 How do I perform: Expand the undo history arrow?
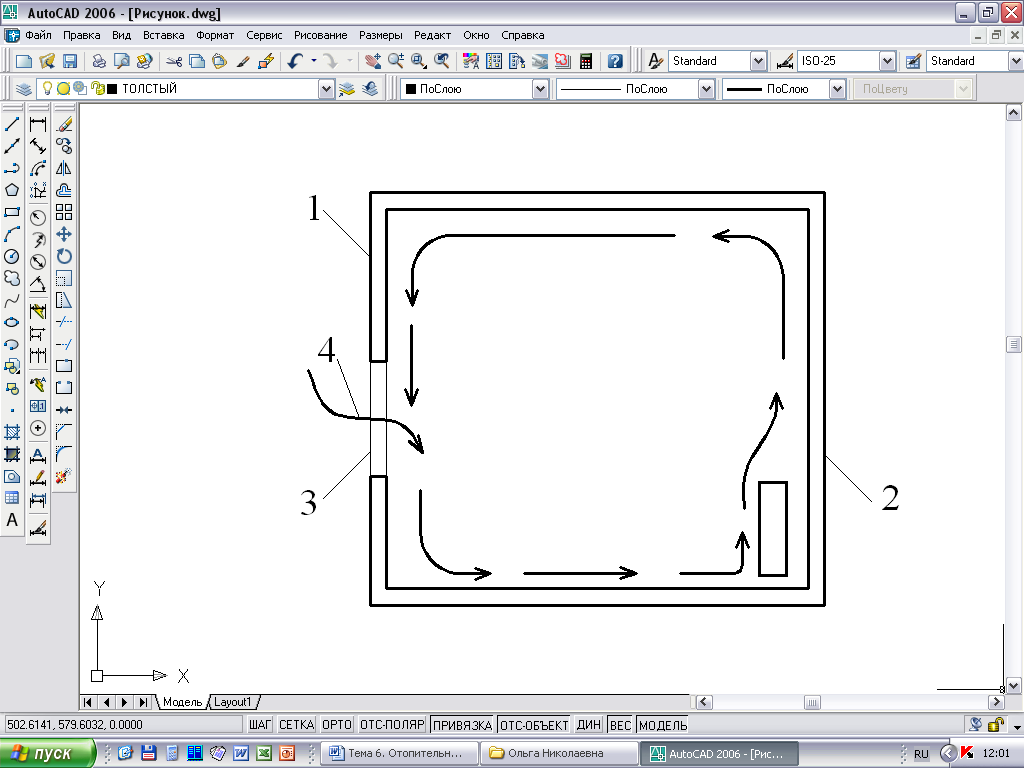pyautogui.click(x=314, y=61)
